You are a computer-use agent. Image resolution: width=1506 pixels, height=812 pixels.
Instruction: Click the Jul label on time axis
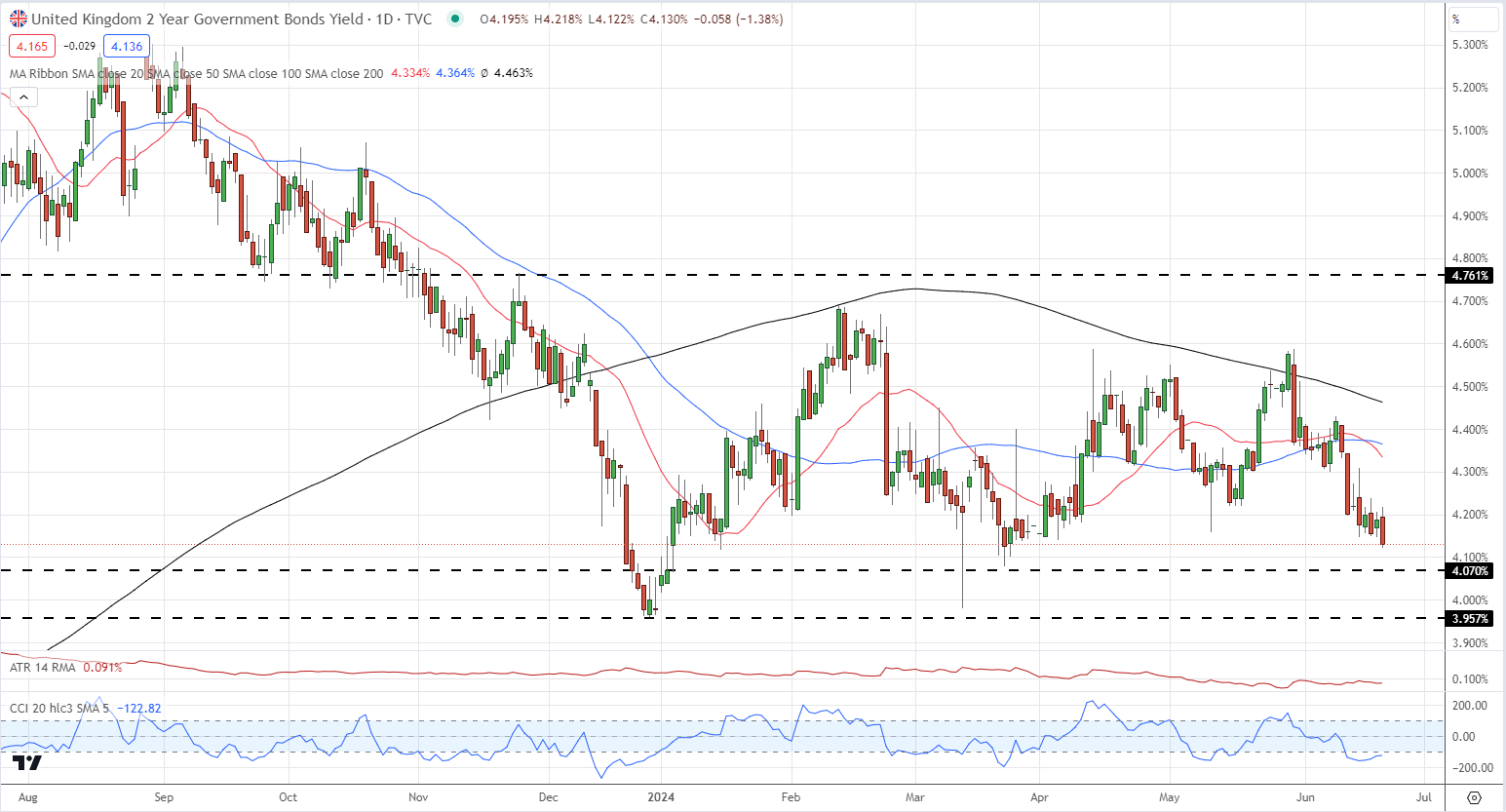point(1425,797)
